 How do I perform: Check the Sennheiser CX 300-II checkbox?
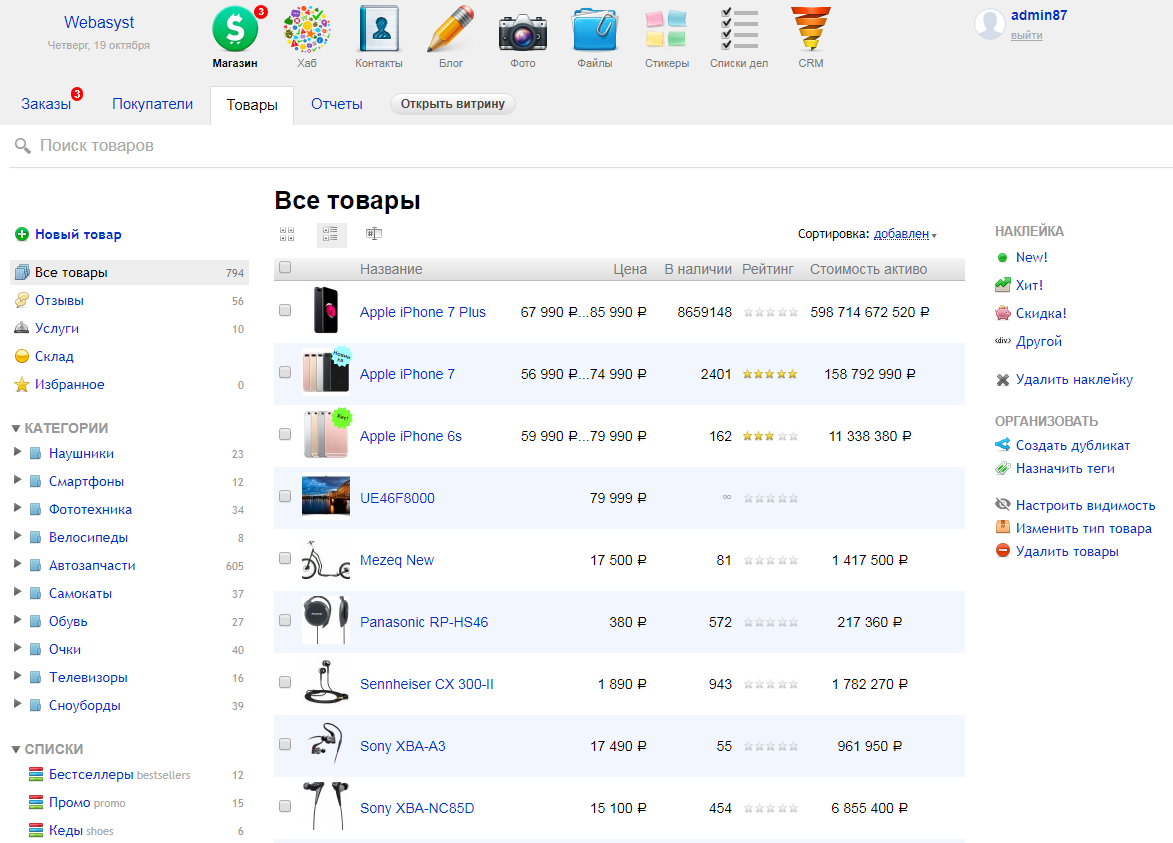pos(285,682)
